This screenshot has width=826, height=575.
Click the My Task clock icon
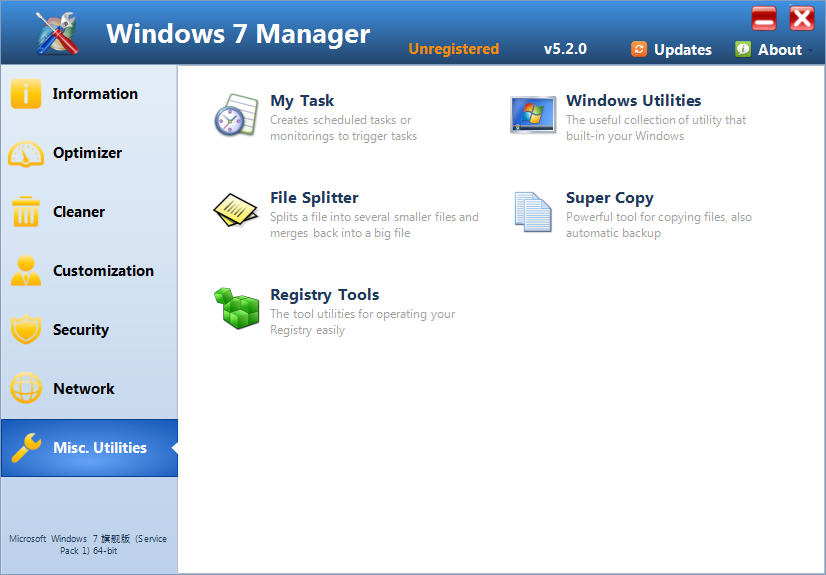coord(236,115)
